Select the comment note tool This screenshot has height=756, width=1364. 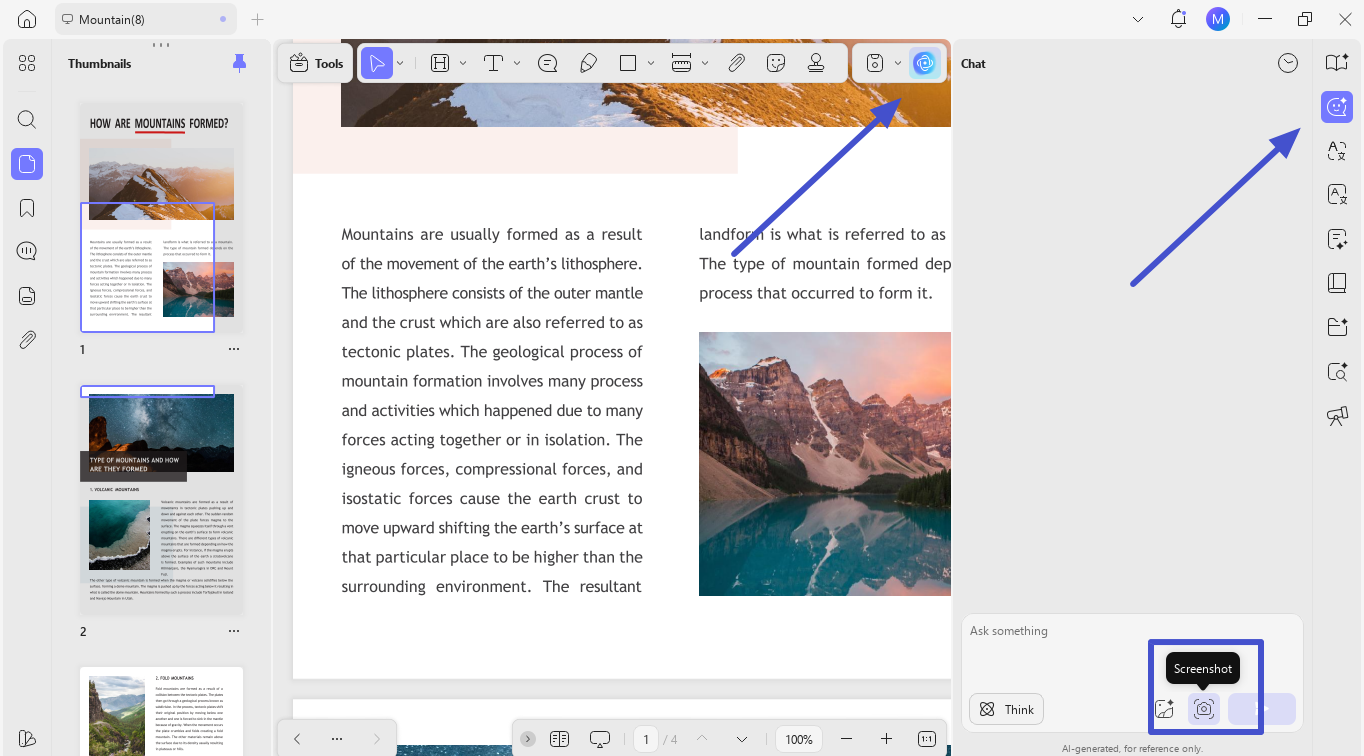pyautogui.click(x=548, y=63)
